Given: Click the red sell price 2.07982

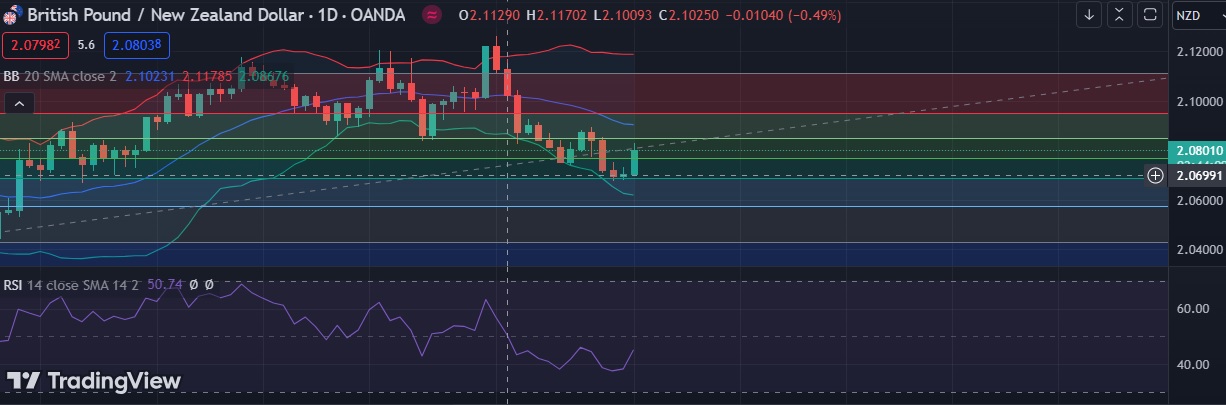Looking at the screenshot, I should click(35, 45).
